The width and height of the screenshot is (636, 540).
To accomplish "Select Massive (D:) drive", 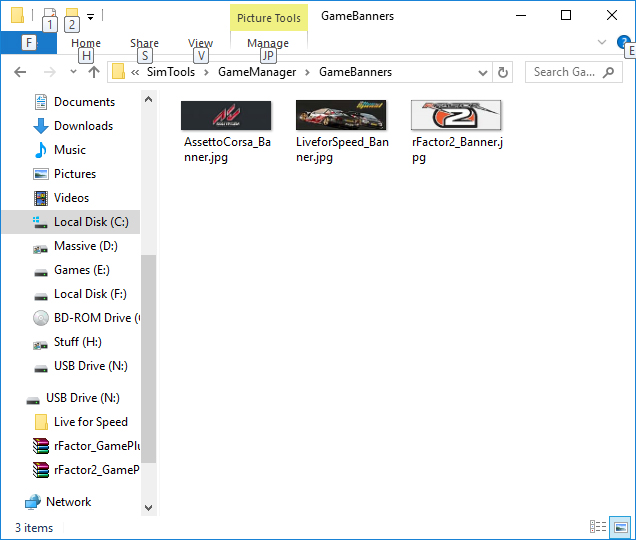I will point(86,246).
